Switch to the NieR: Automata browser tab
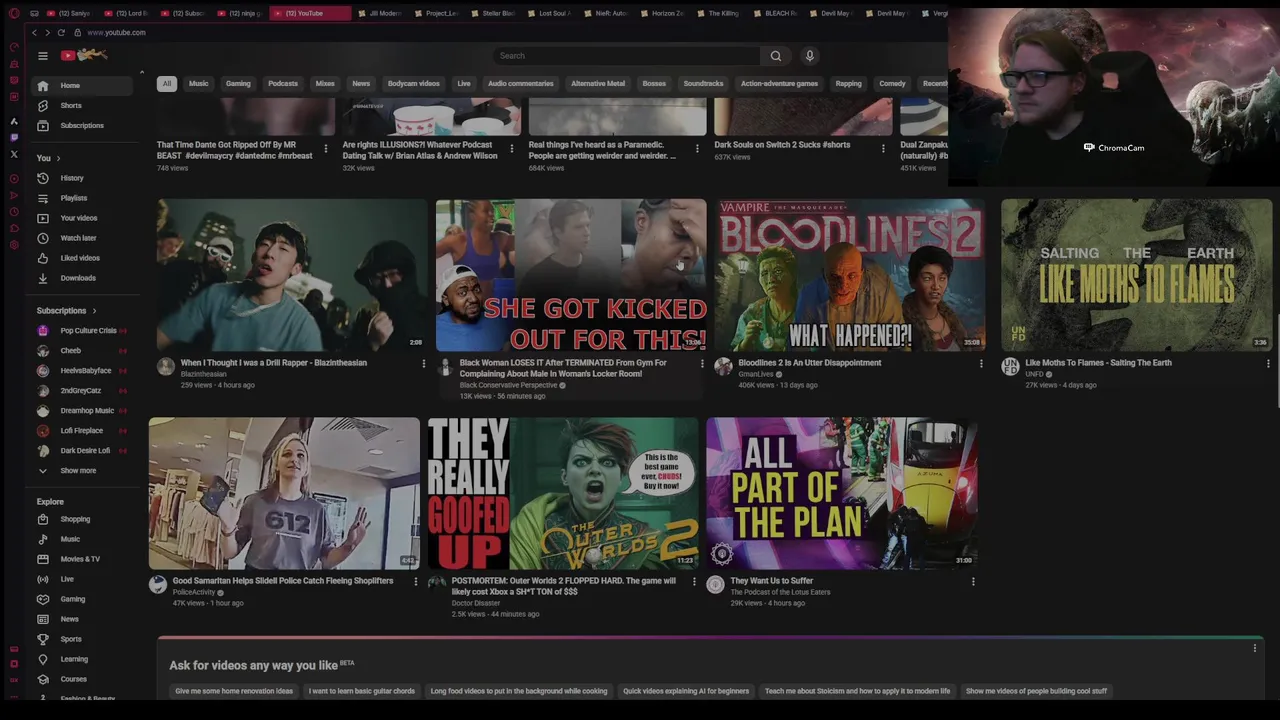Viewport: 1280px width, 720px height. (606, 14)
